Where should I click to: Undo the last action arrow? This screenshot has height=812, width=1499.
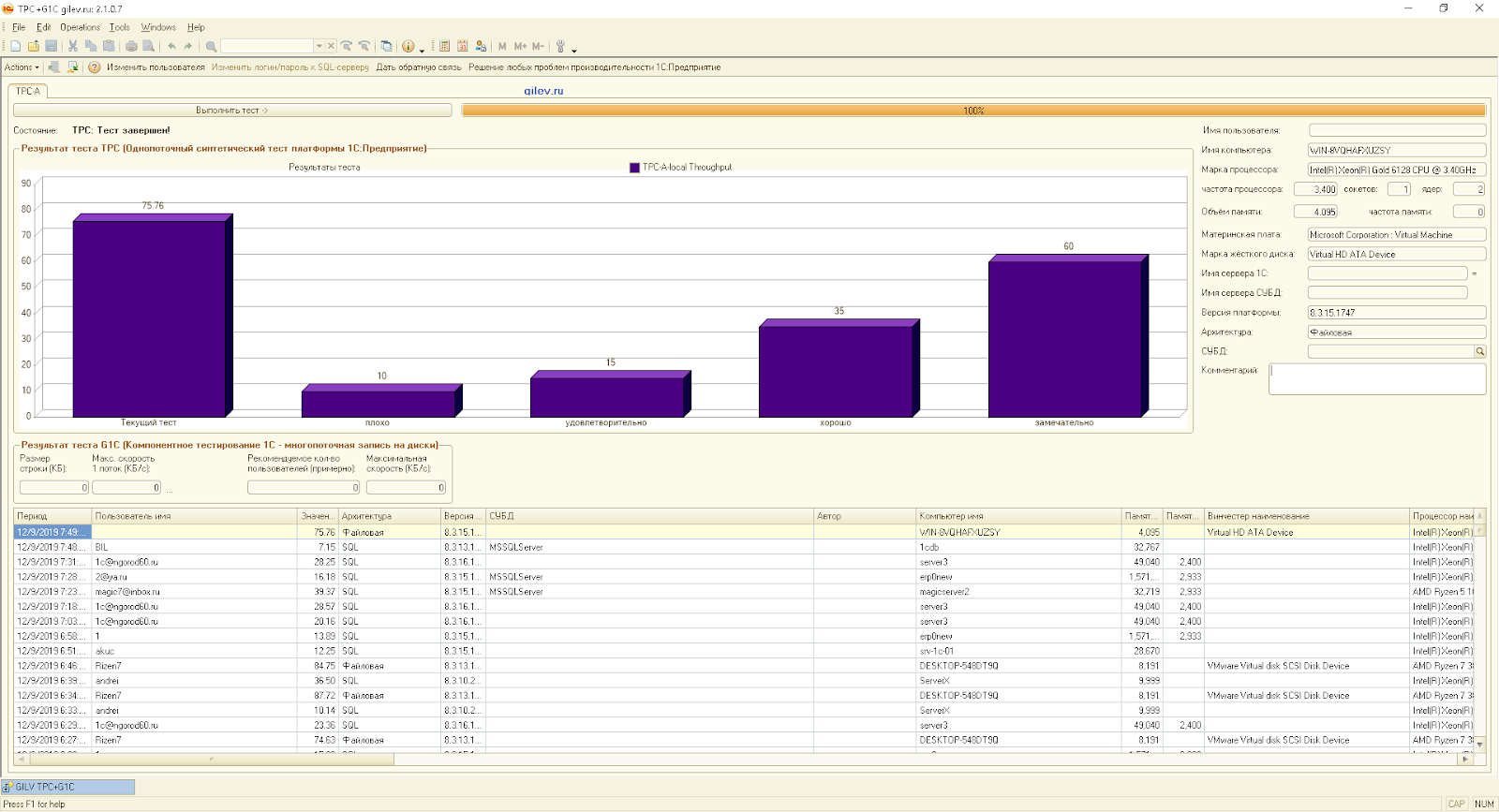[x=171, y=46]
